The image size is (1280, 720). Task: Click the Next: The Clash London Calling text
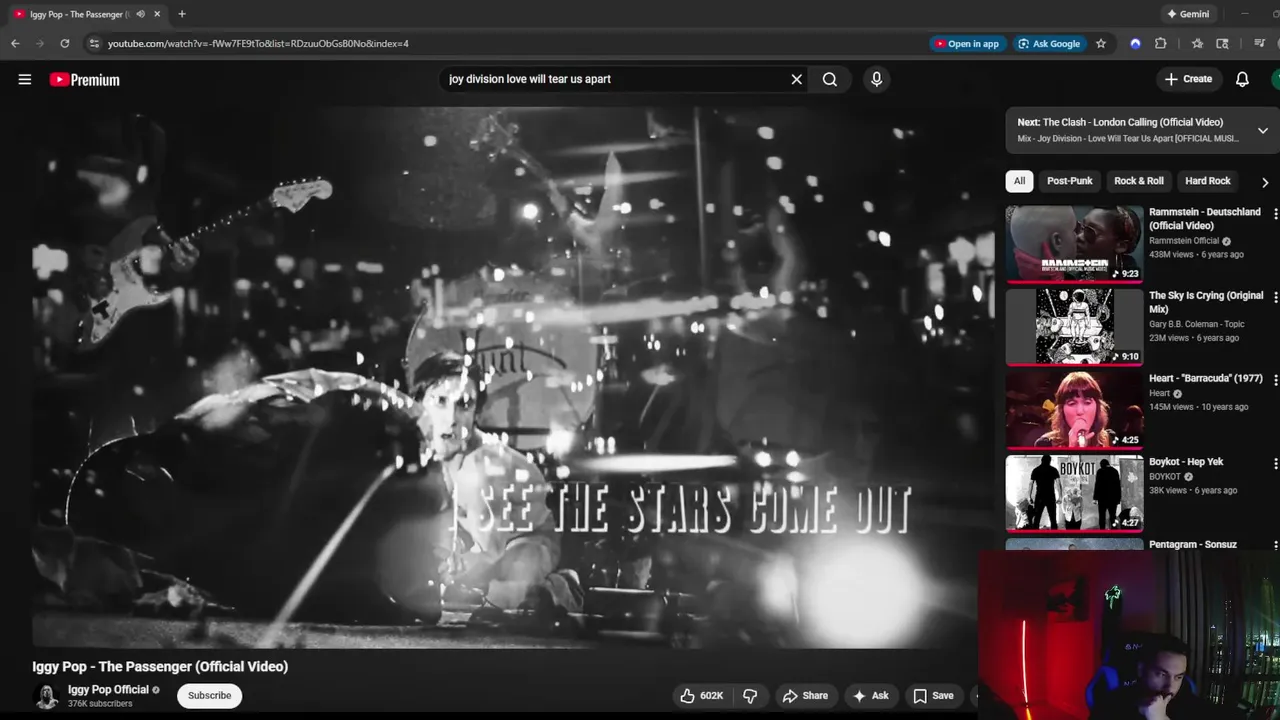point(1120,122)
